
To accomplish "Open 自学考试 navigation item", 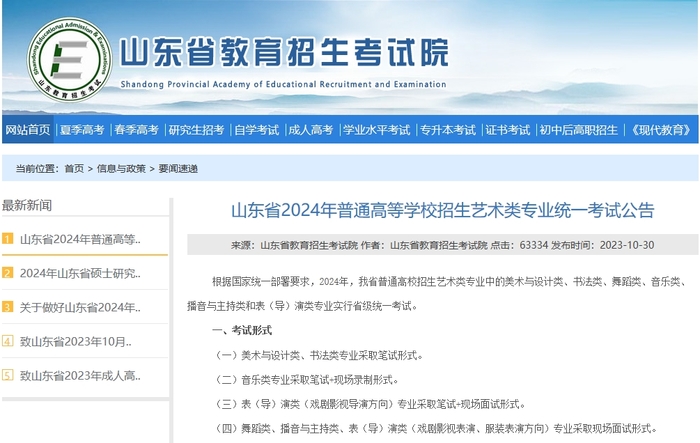I will (257, 130).
